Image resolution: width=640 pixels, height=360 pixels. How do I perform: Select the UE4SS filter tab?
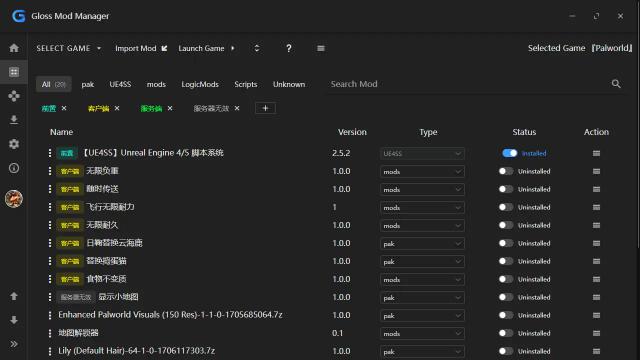tap(120, 84)
